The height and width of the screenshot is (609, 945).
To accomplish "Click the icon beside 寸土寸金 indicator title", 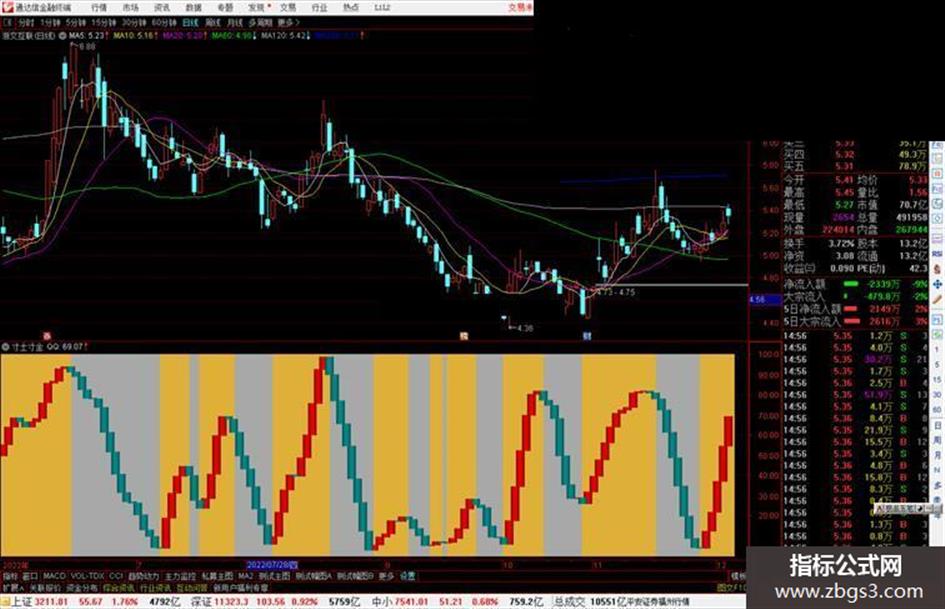I will (x=5, y=347).
